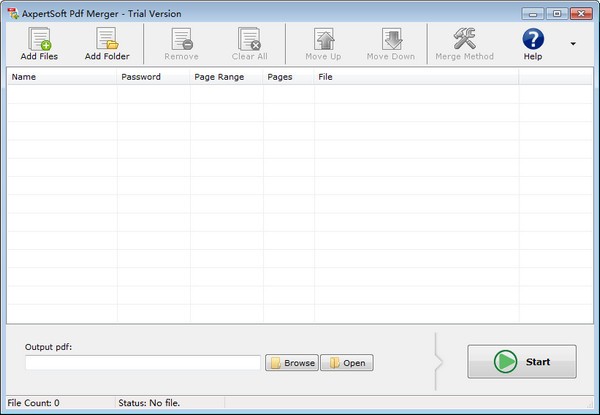Click the 'Status: No file.' status text
The height and width of the screenshot is (415, 600).
149,403
